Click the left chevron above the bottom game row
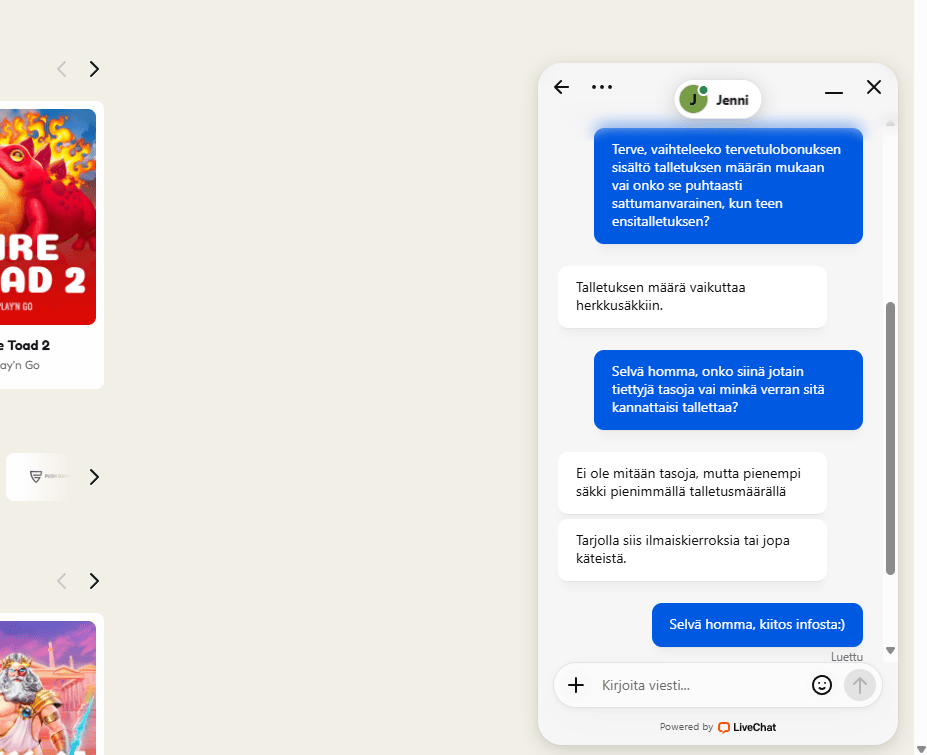The image size is (927, 755). coord(61,581)
